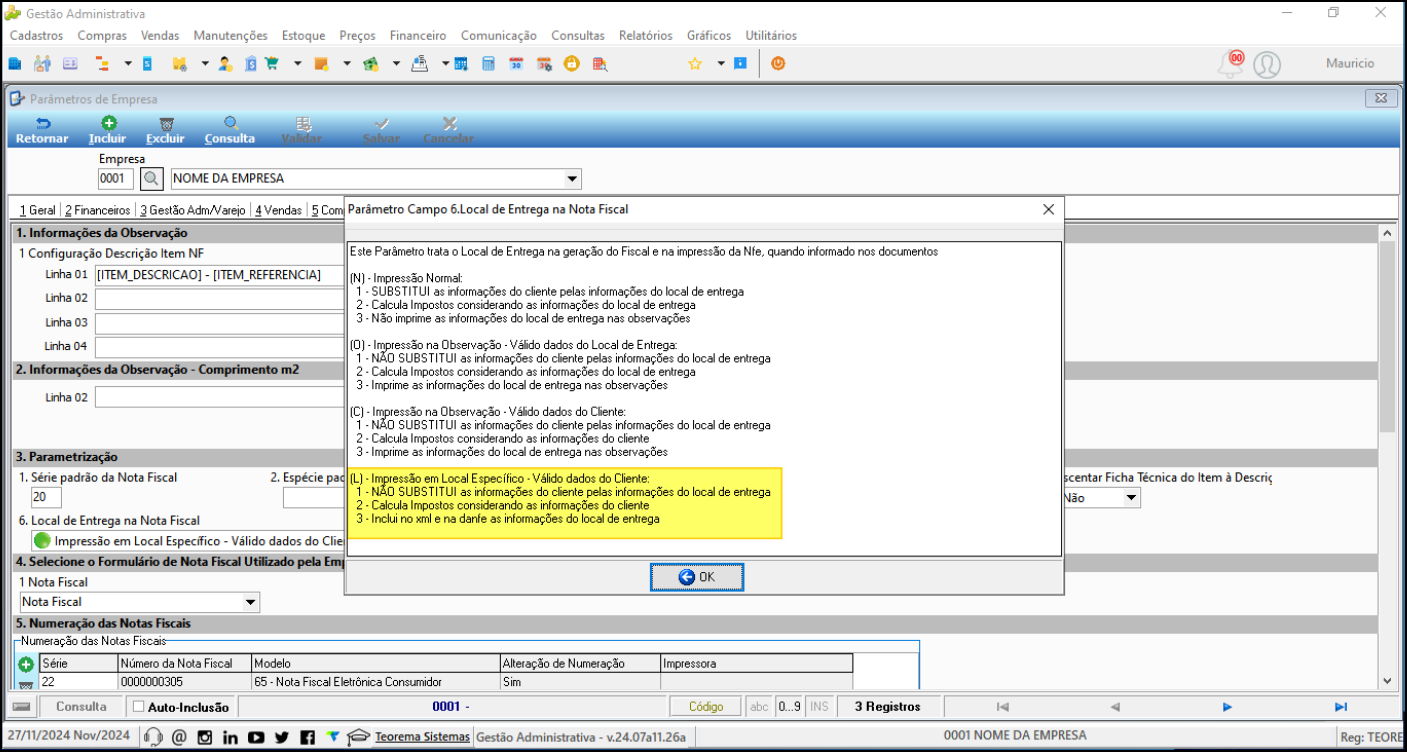The height and width of the screenshot is (752, 1407).
Task: Open the Financeiro menu
Action: (418, 35)
